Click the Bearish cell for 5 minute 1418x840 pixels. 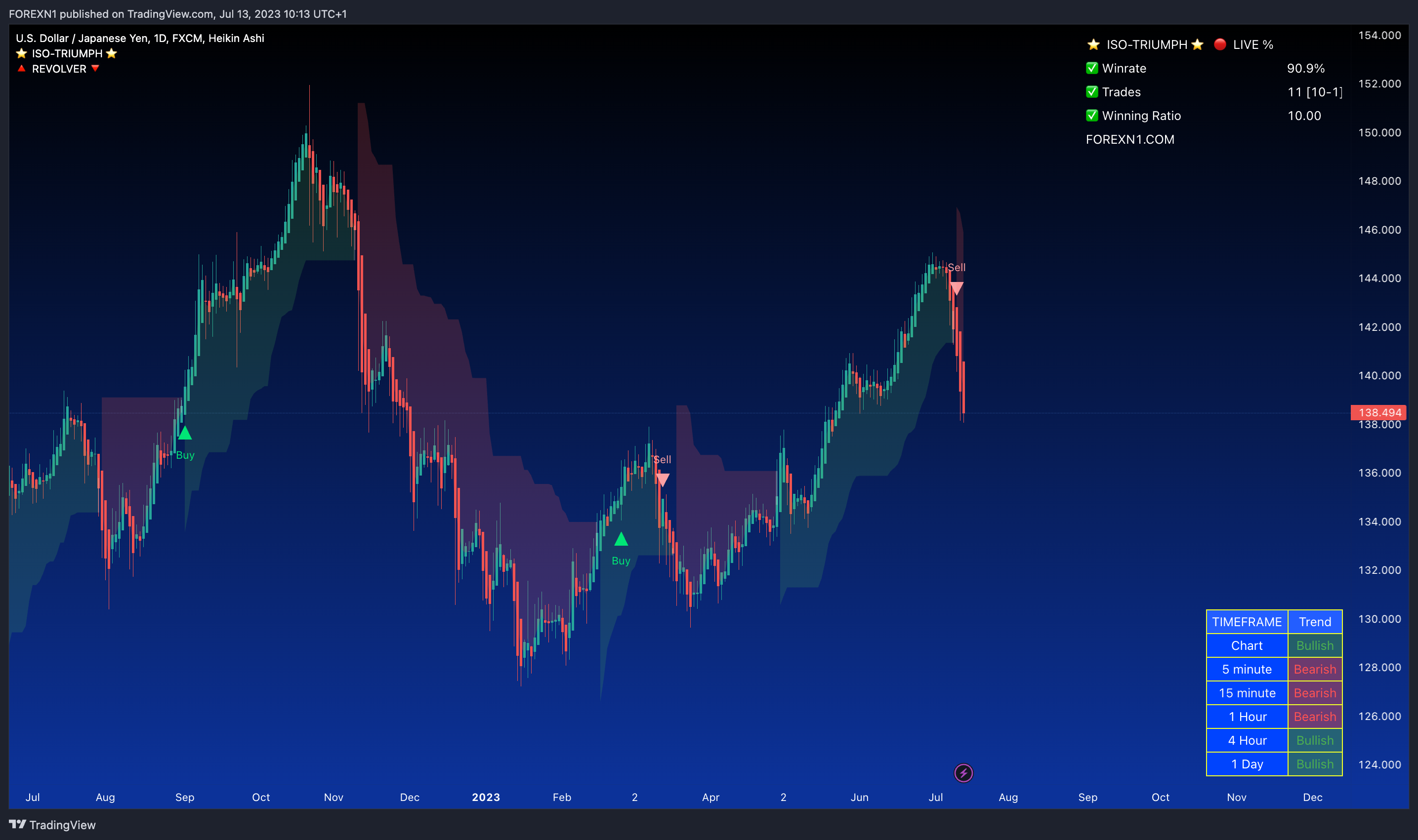(1314, 669)
